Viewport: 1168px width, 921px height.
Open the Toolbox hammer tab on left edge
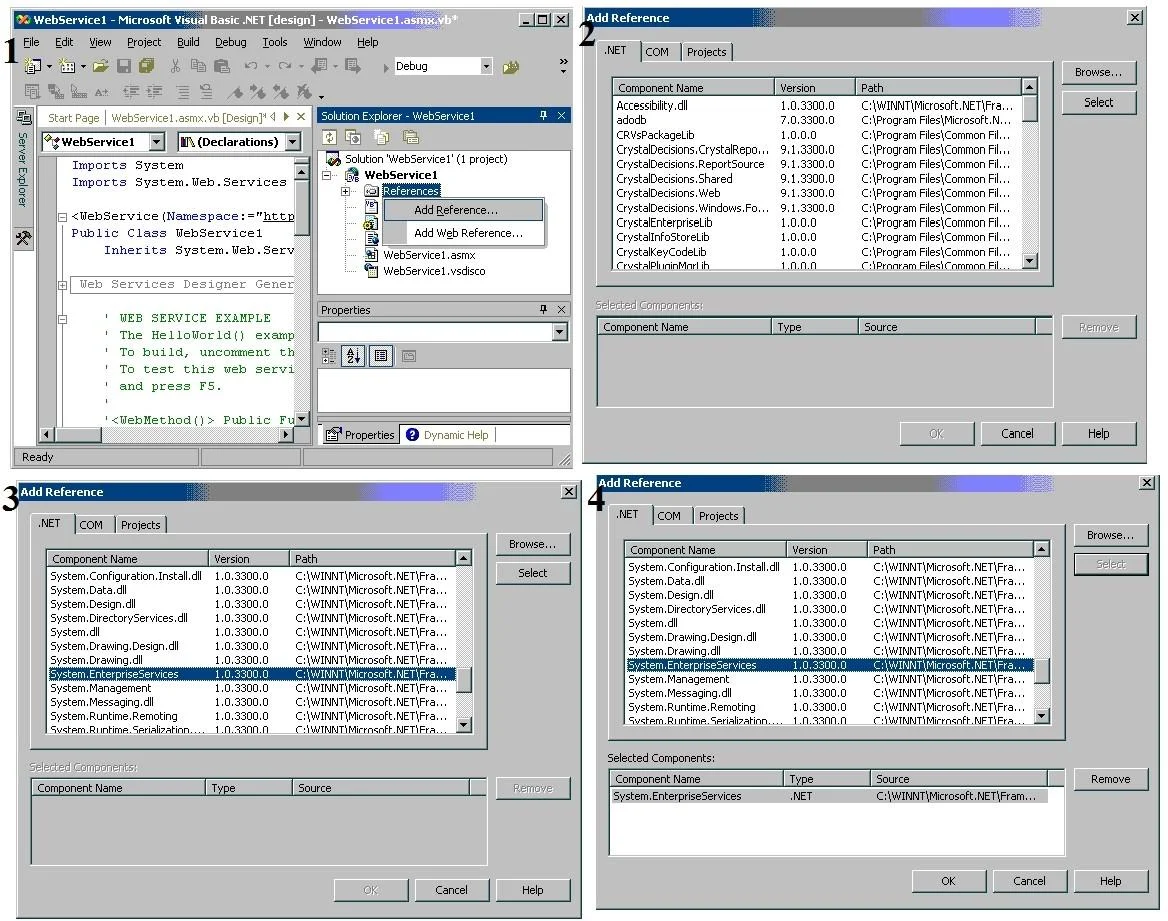[x=23, y=238]
